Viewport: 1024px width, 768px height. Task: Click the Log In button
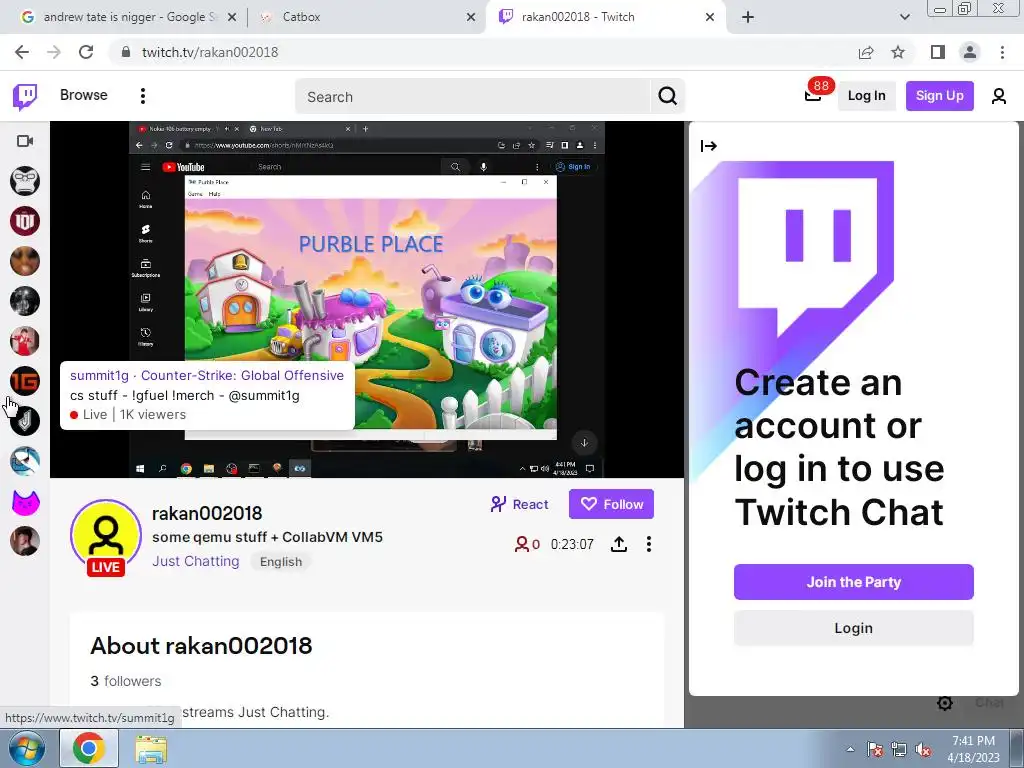coord(867,96)
